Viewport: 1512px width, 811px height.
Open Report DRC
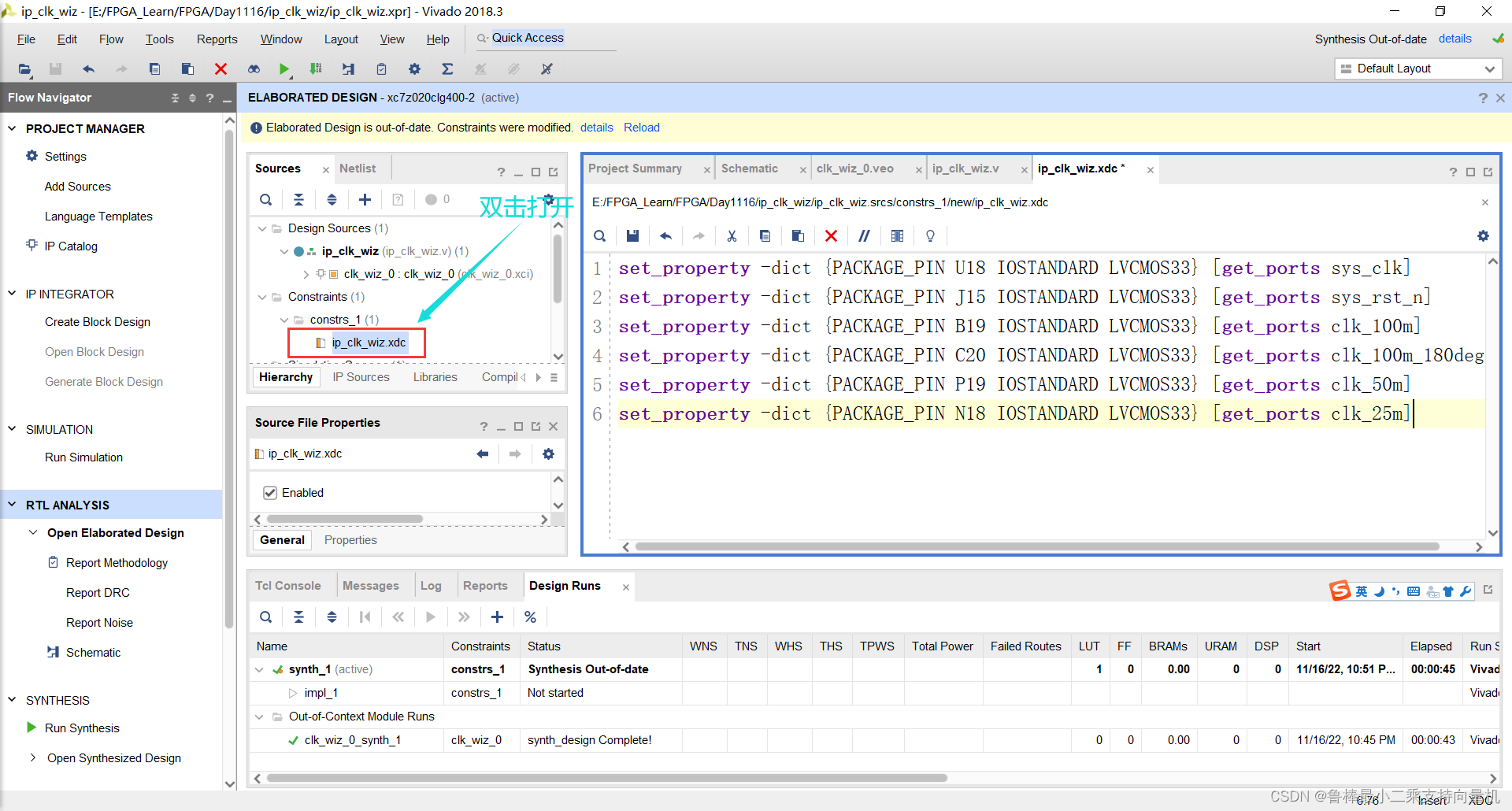pyautogui.click(x=98, y=593)
